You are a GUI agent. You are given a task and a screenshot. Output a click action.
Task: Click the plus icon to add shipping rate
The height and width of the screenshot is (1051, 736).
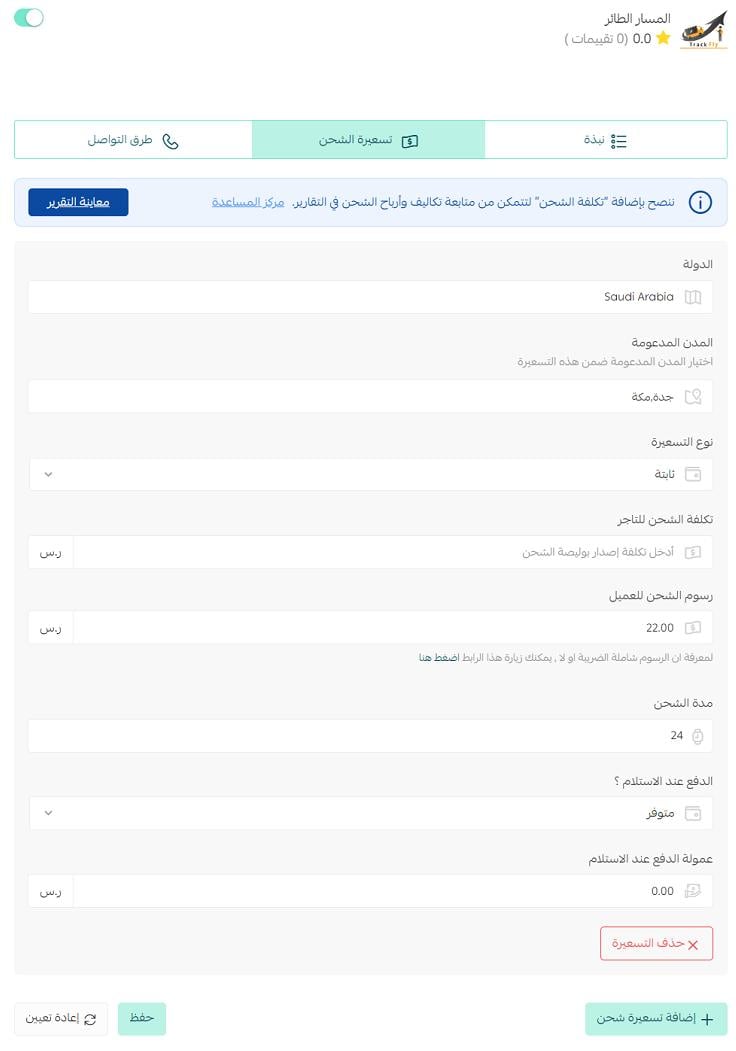point(707,1019)
